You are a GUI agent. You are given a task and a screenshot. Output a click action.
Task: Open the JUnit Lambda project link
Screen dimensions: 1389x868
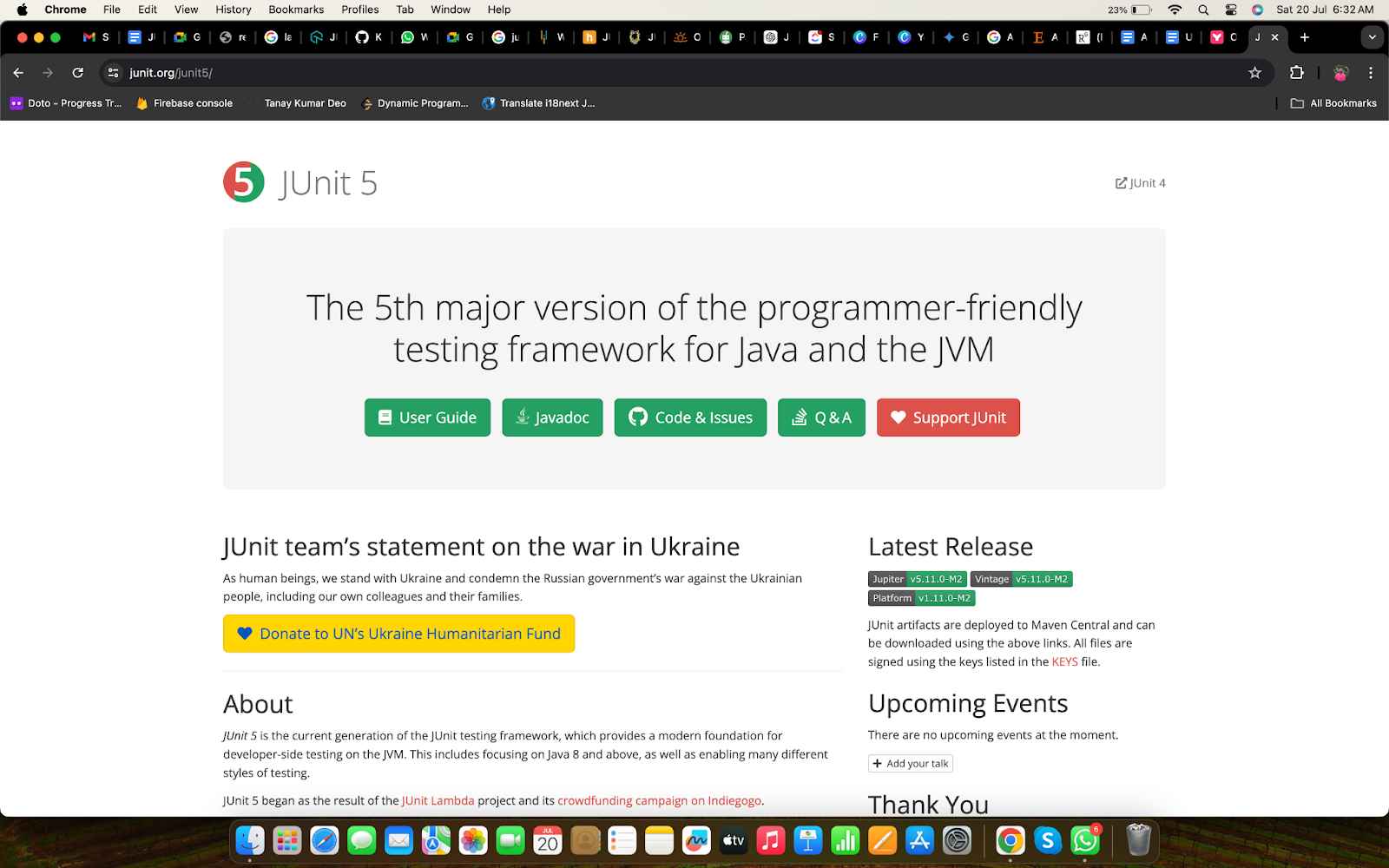click(438, 800)
